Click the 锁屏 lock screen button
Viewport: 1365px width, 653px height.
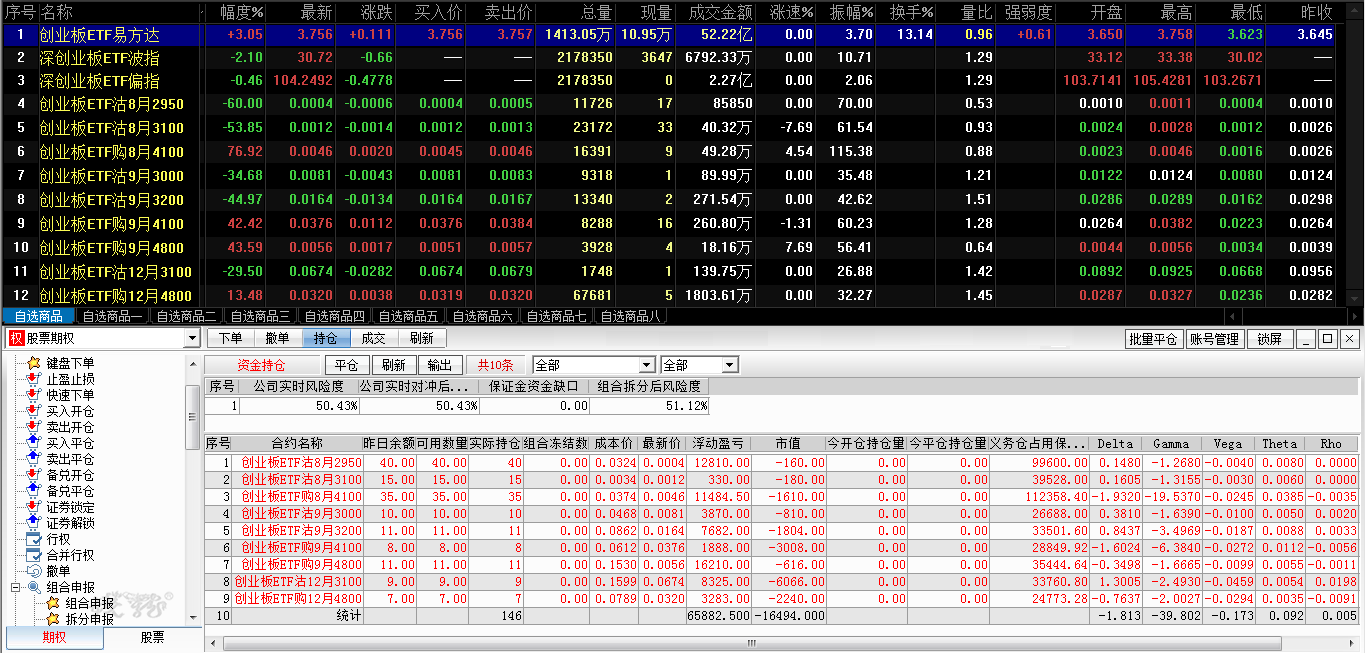click(x=1270, y=339)
